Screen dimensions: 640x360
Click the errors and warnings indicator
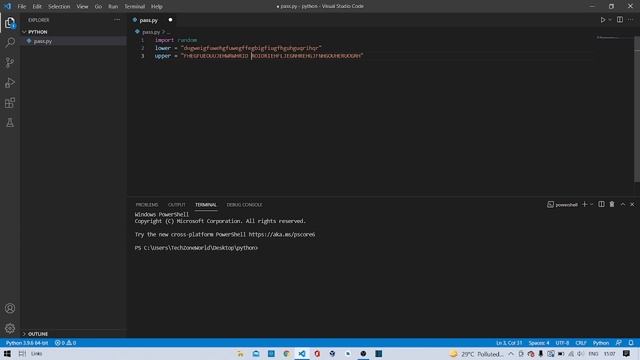click(x=65, y=343)
